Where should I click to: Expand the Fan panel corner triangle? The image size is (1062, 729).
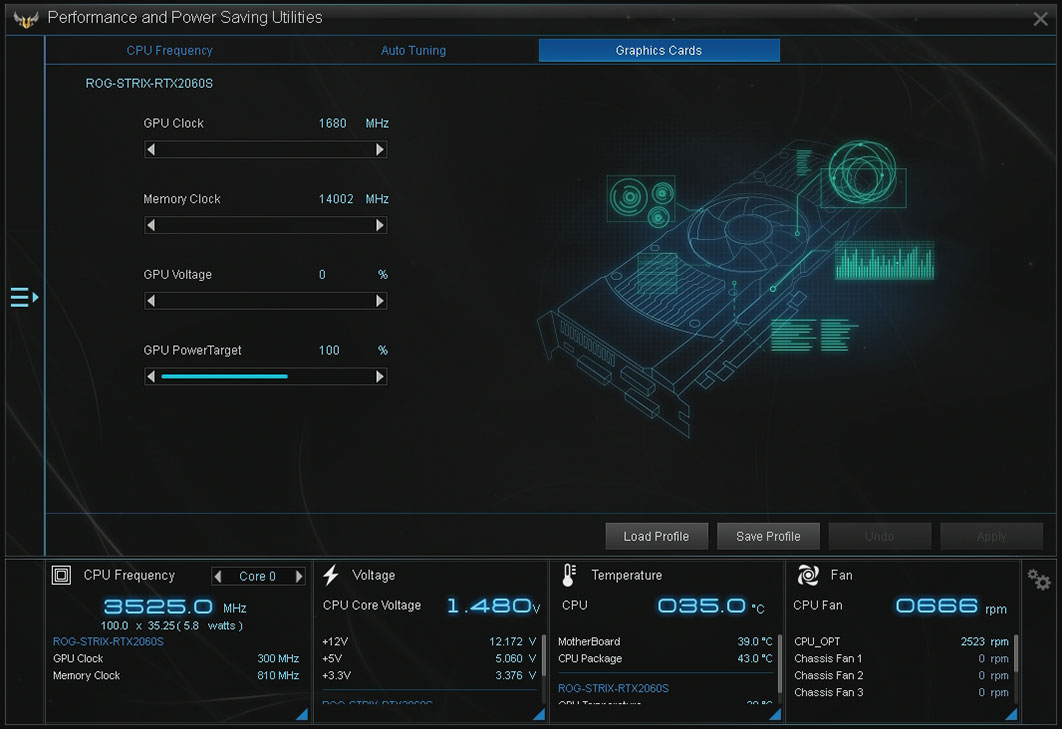tap(1011, 713)
